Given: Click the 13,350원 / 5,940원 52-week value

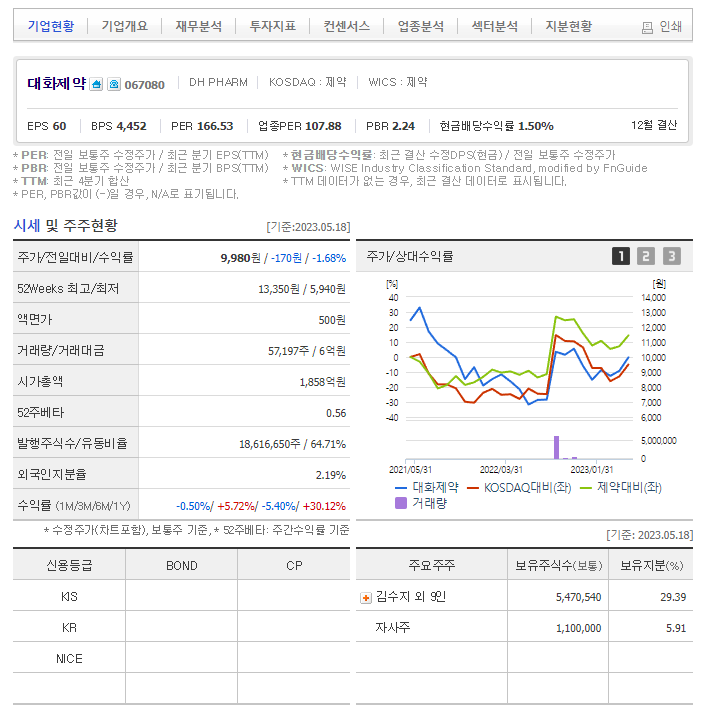Looking at the screenshot, I should tap(302, 289).
